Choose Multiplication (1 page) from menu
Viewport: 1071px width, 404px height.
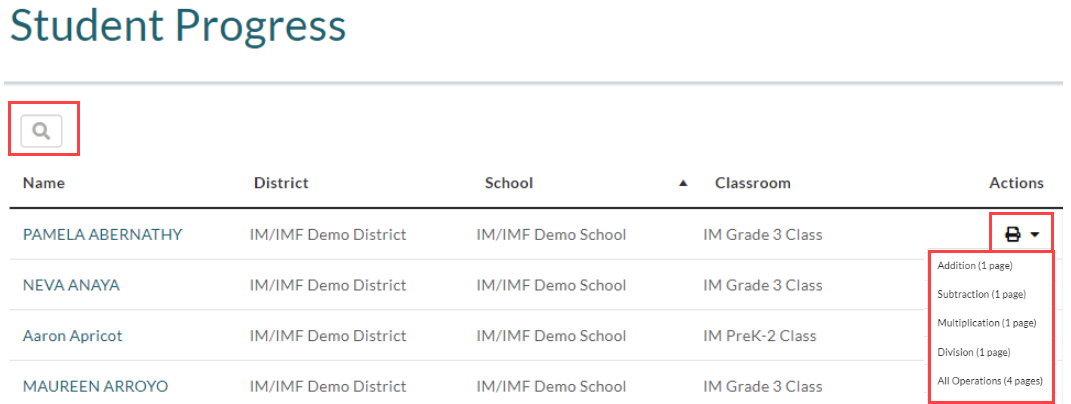[x=987, y=323]
